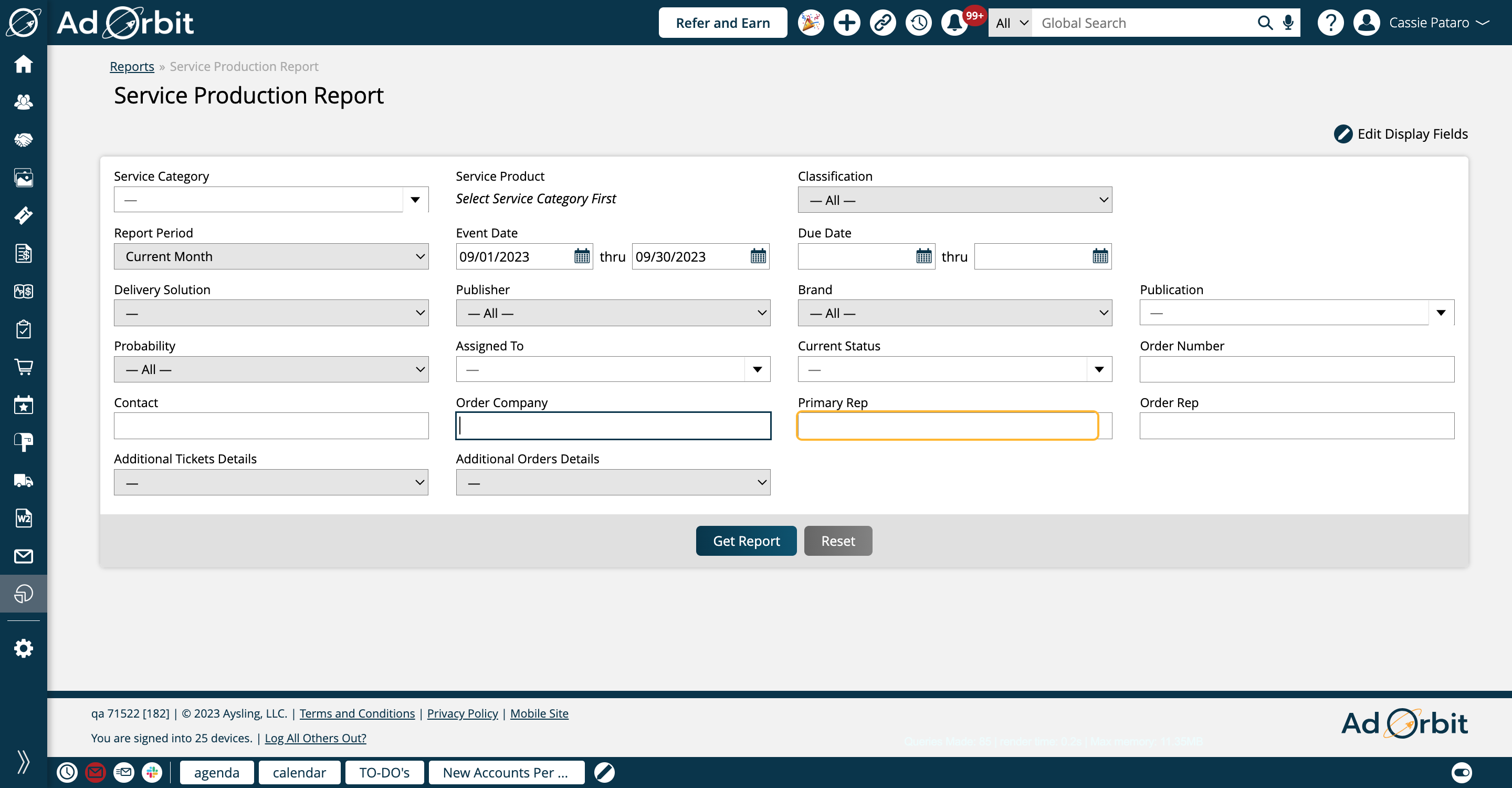Open the notifications bell icon
Image resolution: width=1512 pixels, height=788 pixels.
pyautogui.click(x=954, y=23)
